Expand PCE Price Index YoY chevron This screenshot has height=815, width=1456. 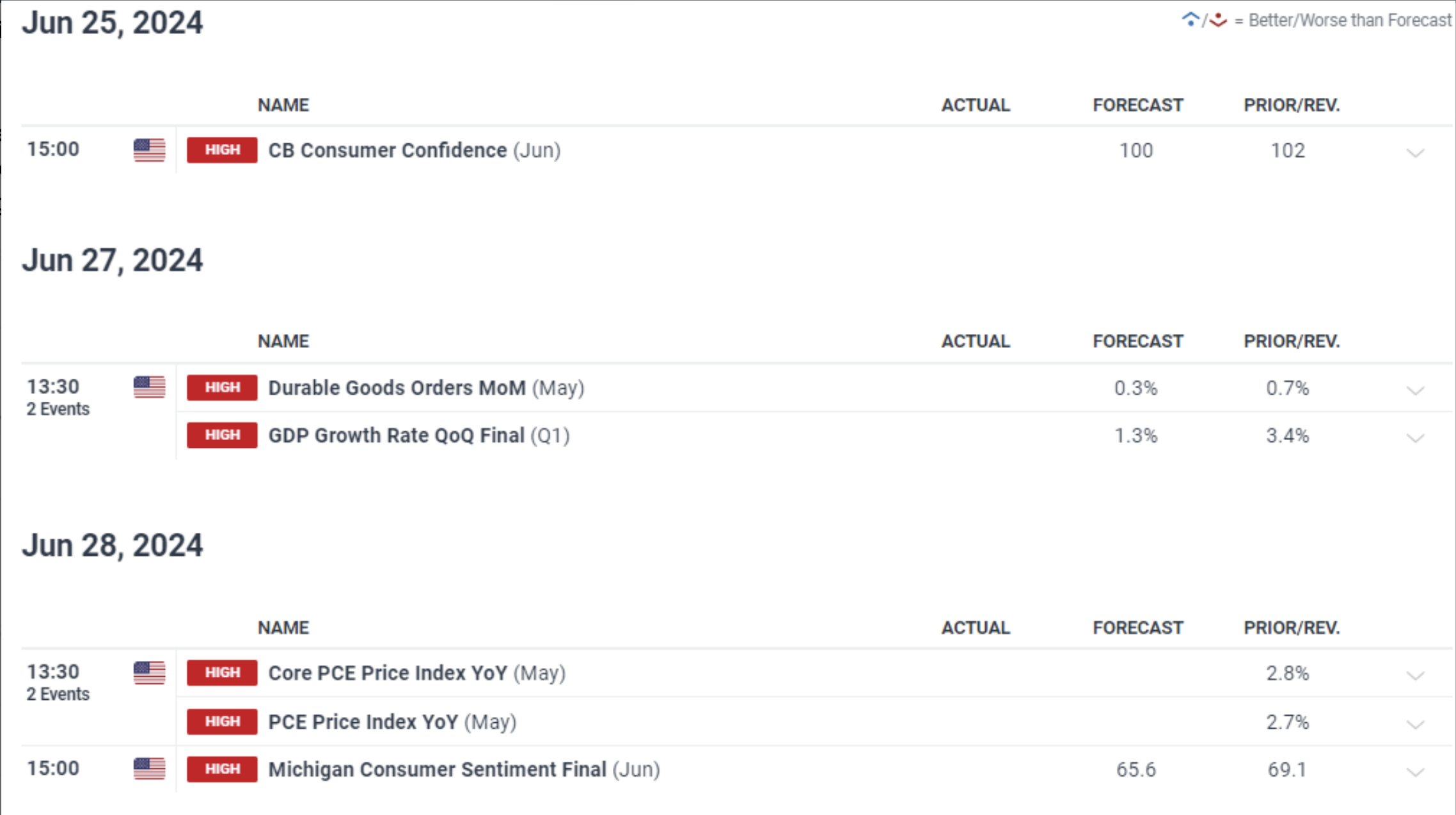click(x=1415, y=724)
